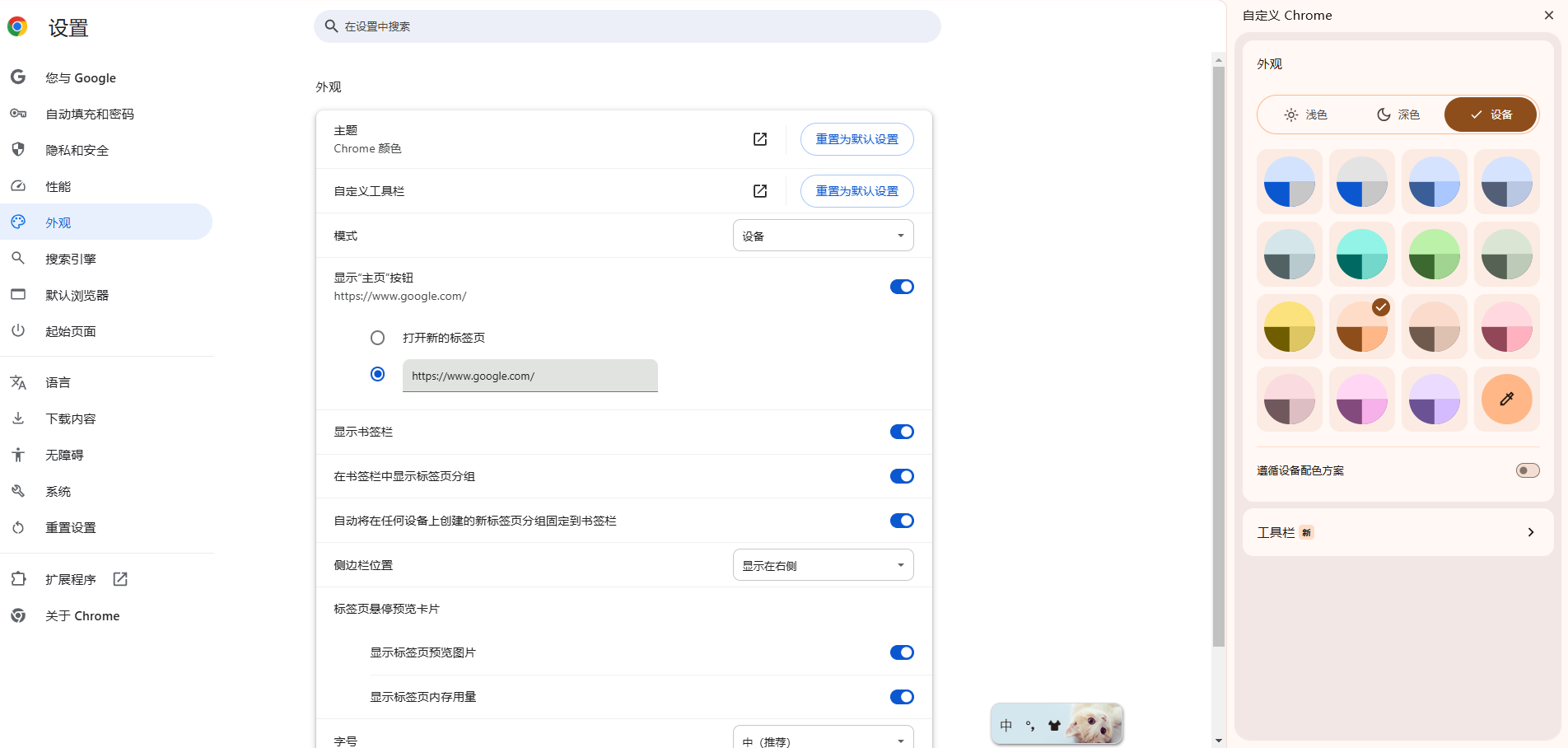Reset 自定义工具栏 with 重置为默认设置 button
This screenshot has height=748, width=1568.
[856, 191]
